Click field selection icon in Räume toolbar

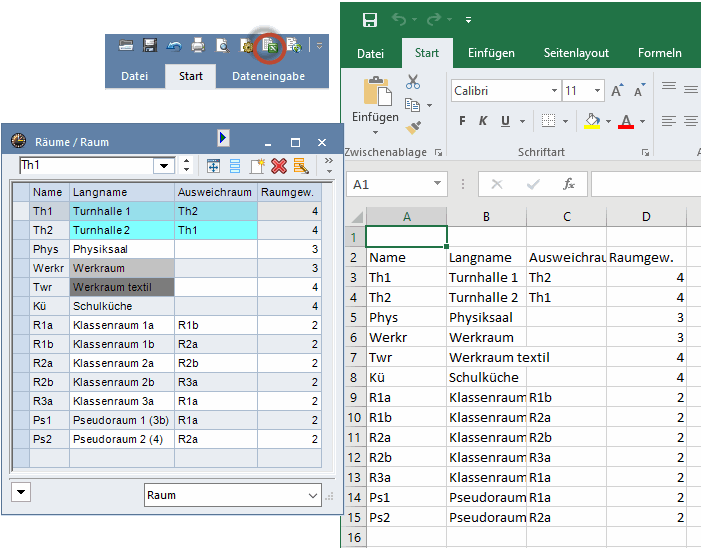tap(213, 166)
